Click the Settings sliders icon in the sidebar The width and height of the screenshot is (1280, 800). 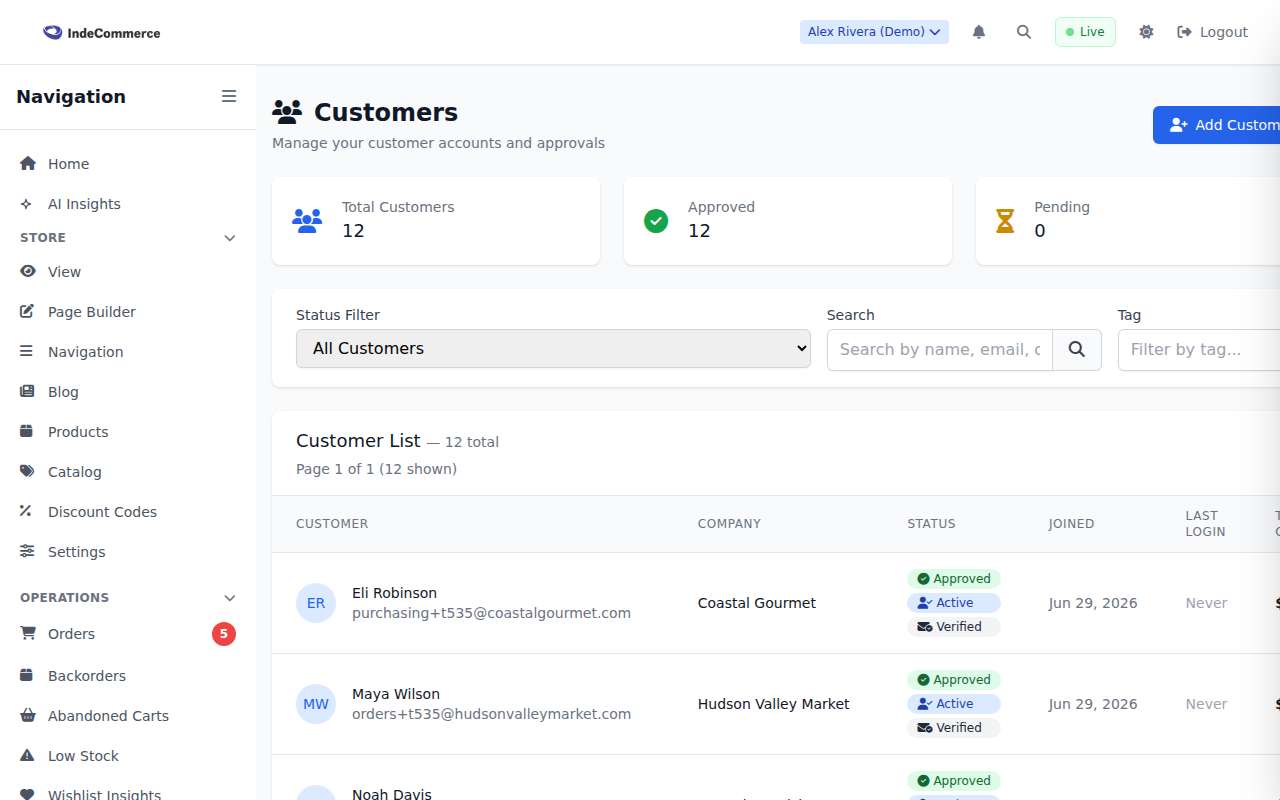click(27, 552)
